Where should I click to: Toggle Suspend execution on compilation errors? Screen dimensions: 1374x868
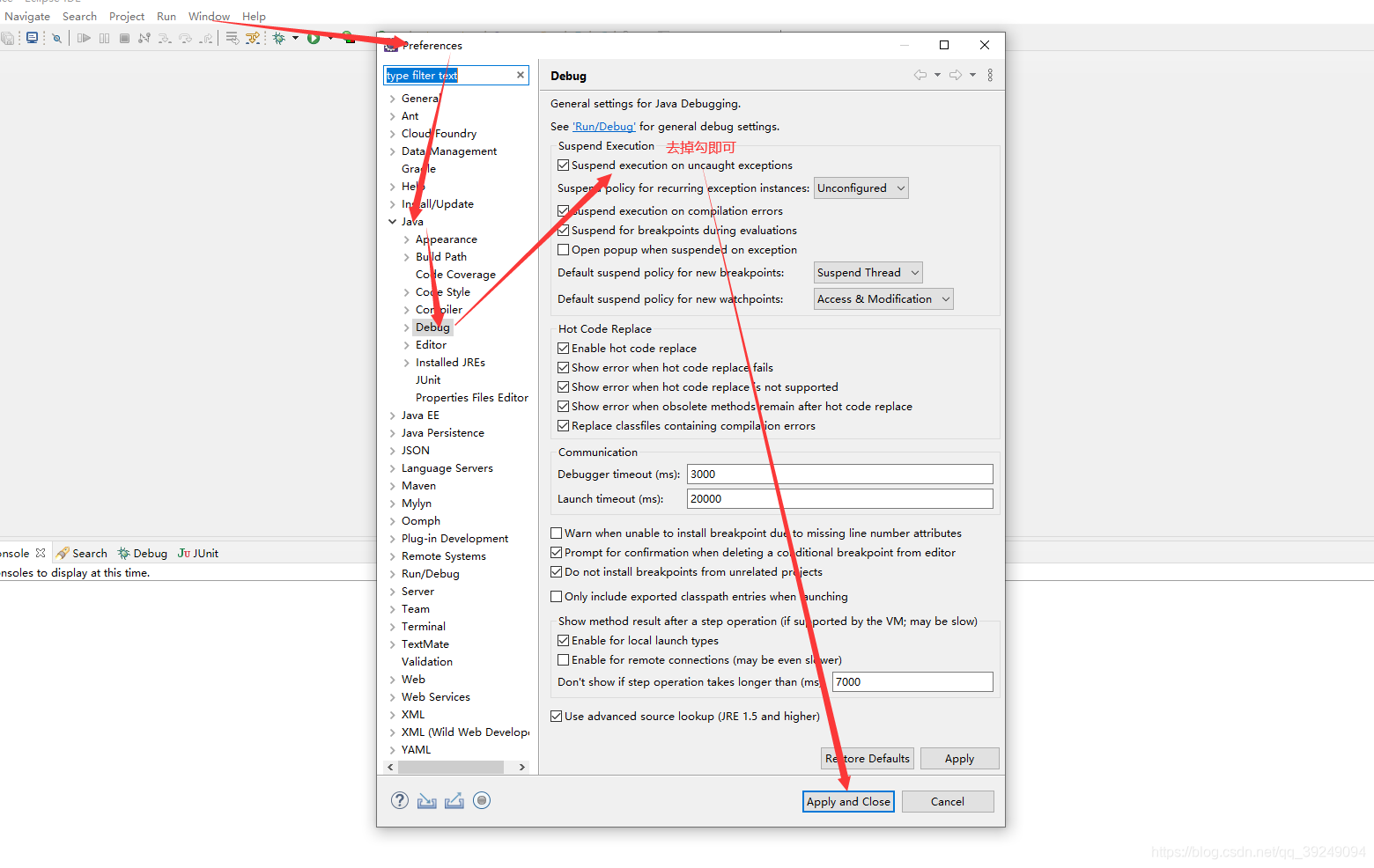coord(564,210)
